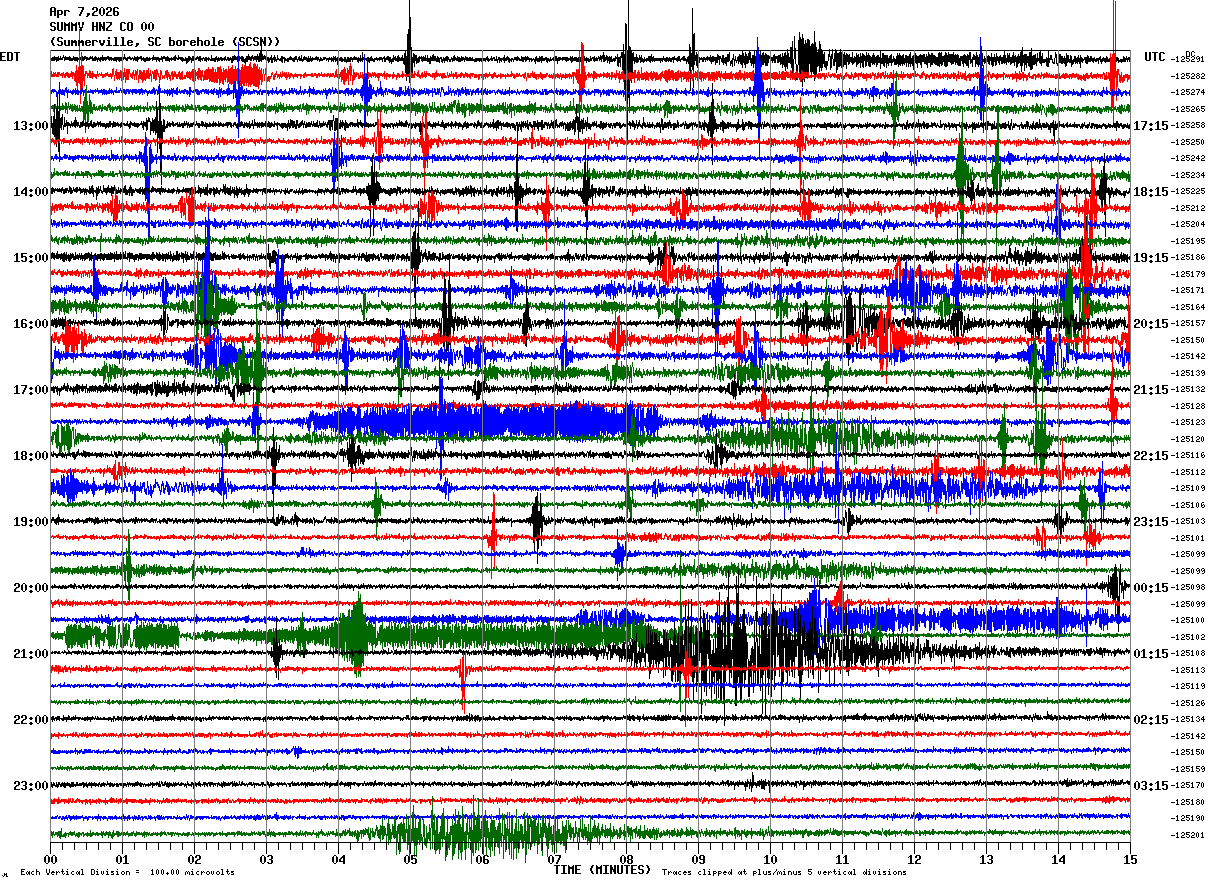This screenshot has width=1210, height=886.
Task: Click the DC offset value -125106
Action: pyautogui.click(x=1187, y=505)
